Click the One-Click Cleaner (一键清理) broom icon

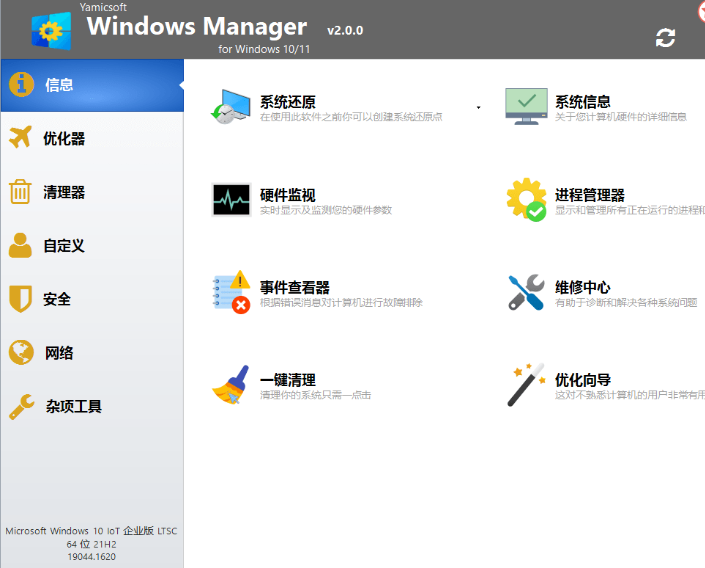coord(231,385)
